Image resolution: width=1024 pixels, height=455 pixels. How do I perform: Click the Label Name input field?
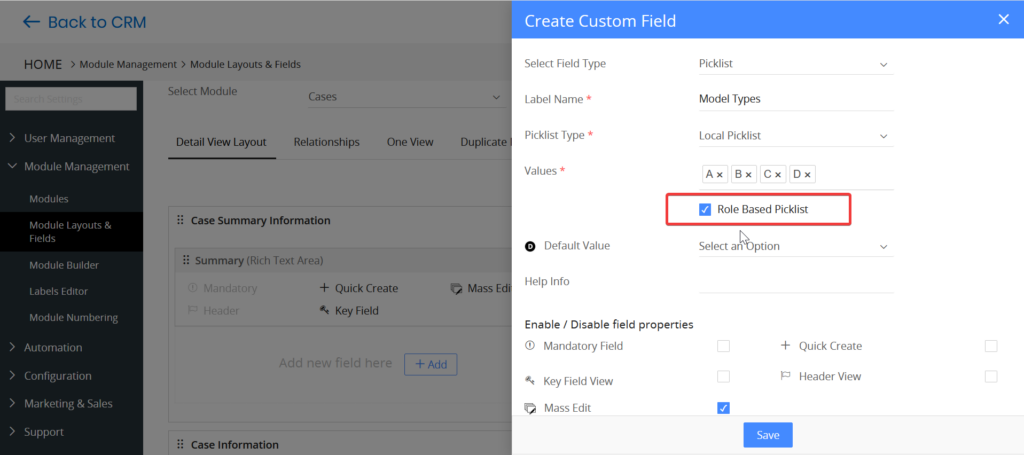(794, 100)
